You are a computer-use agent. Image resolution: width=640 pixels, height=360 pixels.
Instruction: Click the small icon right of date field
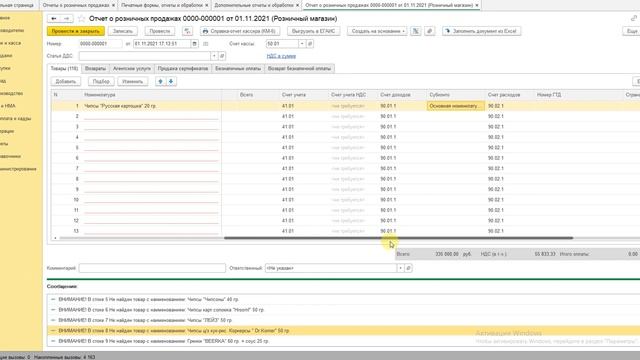pyautogui.click(x=205, y=44)
